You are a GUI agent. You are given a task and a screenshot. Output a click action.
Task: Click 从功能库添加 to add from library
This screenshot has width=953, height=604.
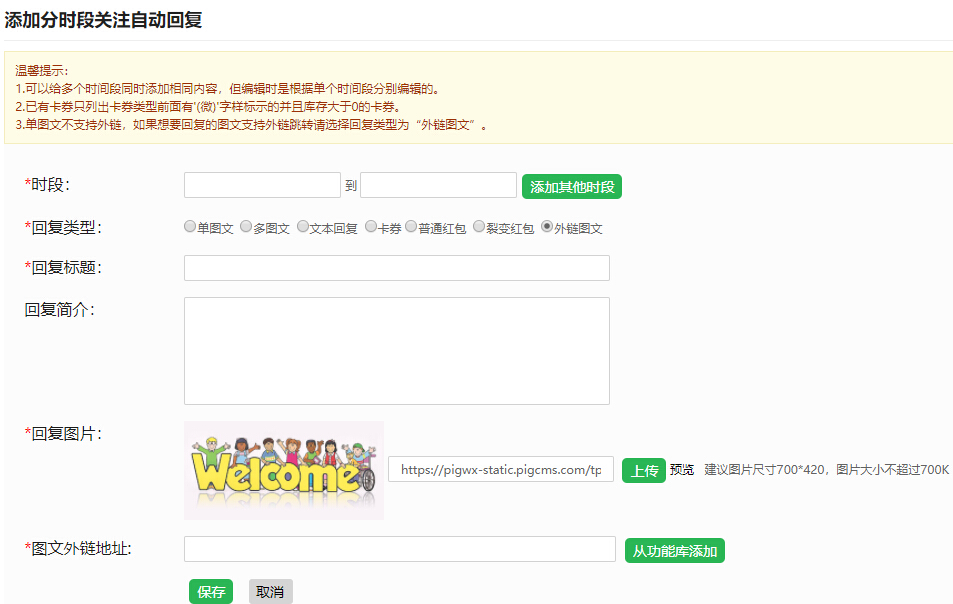click(x=674, y=548)
